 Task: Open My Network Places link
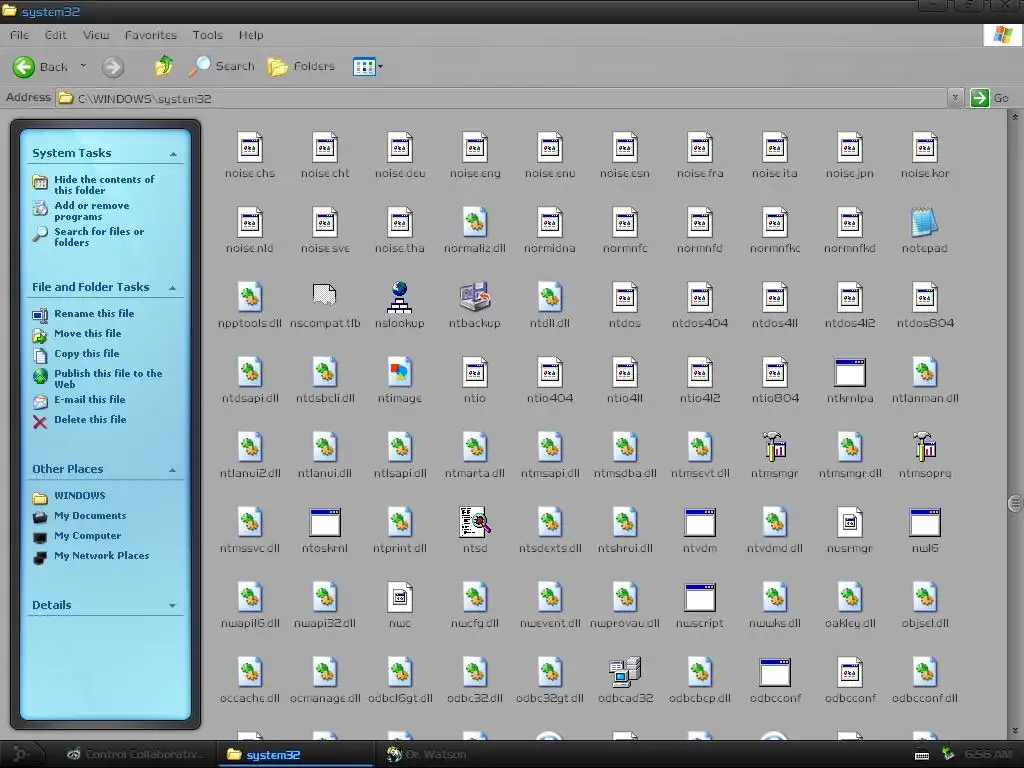[x=101, y=555]
